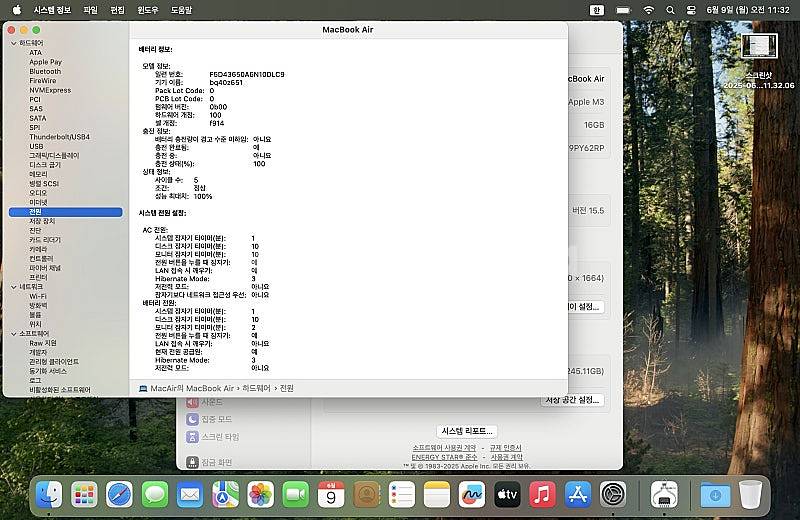Click 하드웨어 in the bottom path bar

[256, 388]
